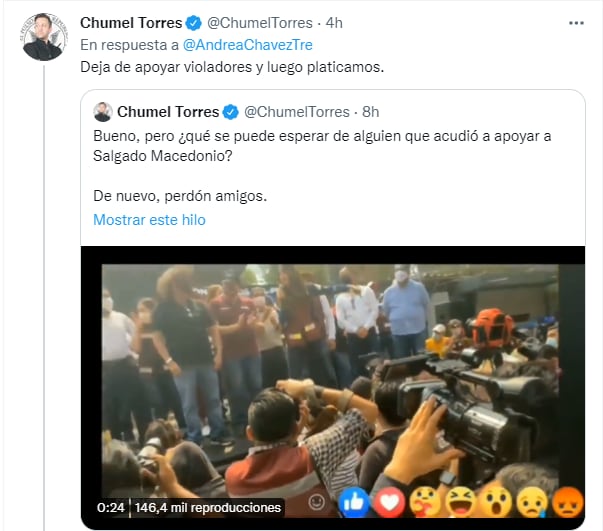Click "Mostrar este hilo" link
The height and width of the screenshot is (531, 603).
click(x=149, y=220)
